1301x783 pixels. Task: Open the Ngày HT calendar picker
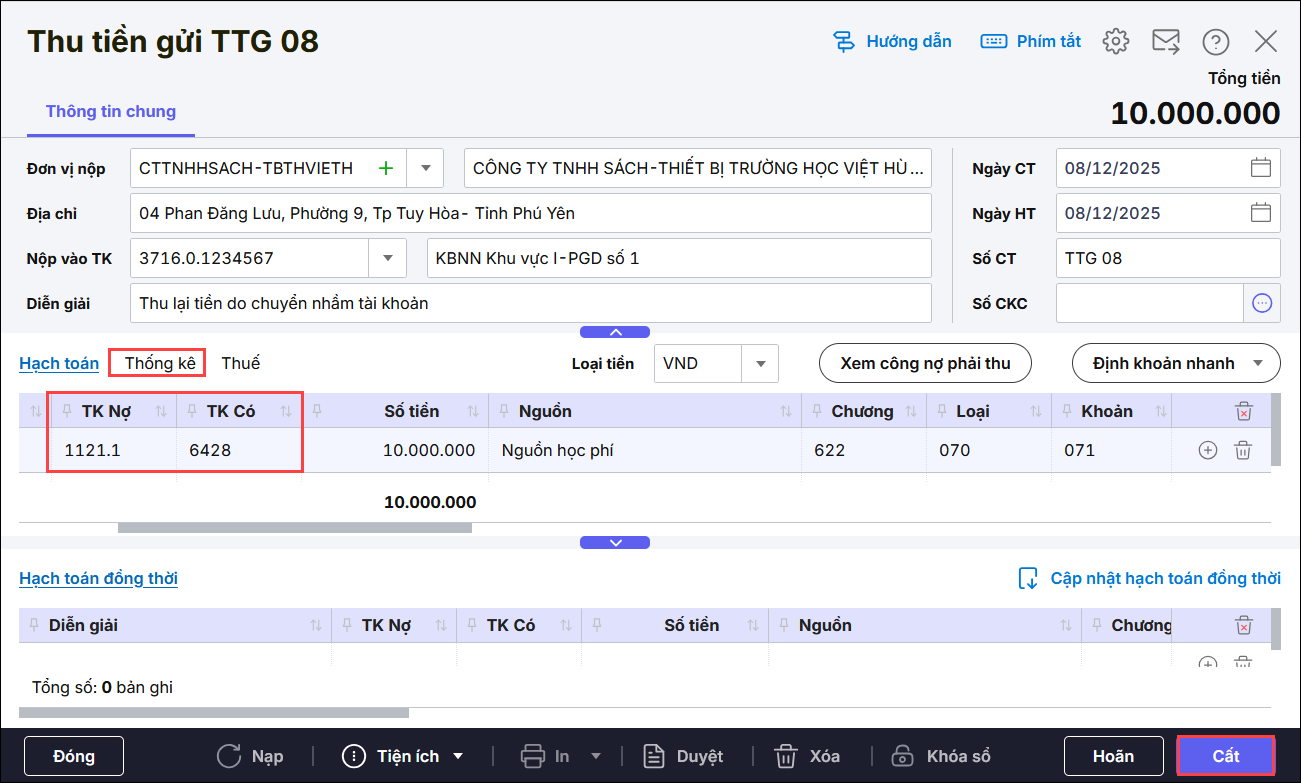1261,213
